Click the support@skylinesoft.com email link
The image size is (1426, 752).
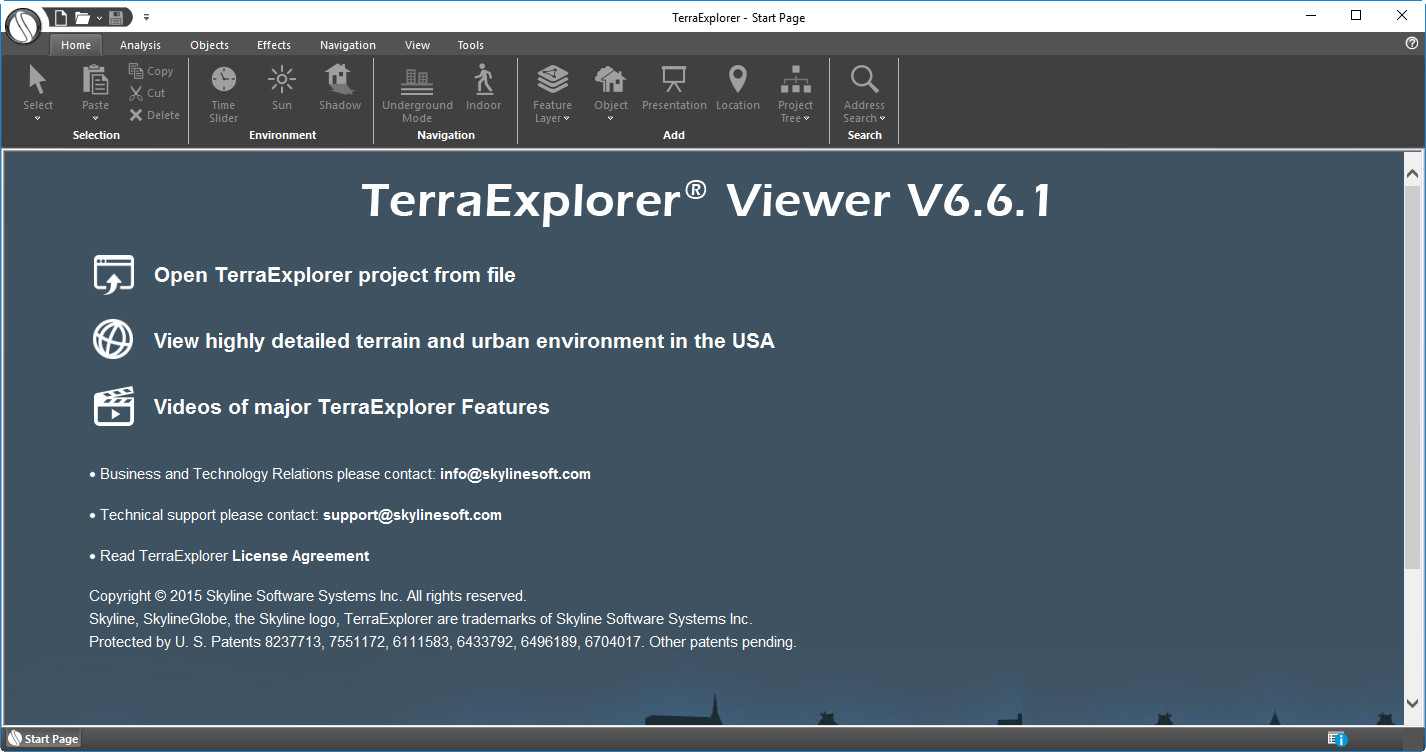coord(412,515)
